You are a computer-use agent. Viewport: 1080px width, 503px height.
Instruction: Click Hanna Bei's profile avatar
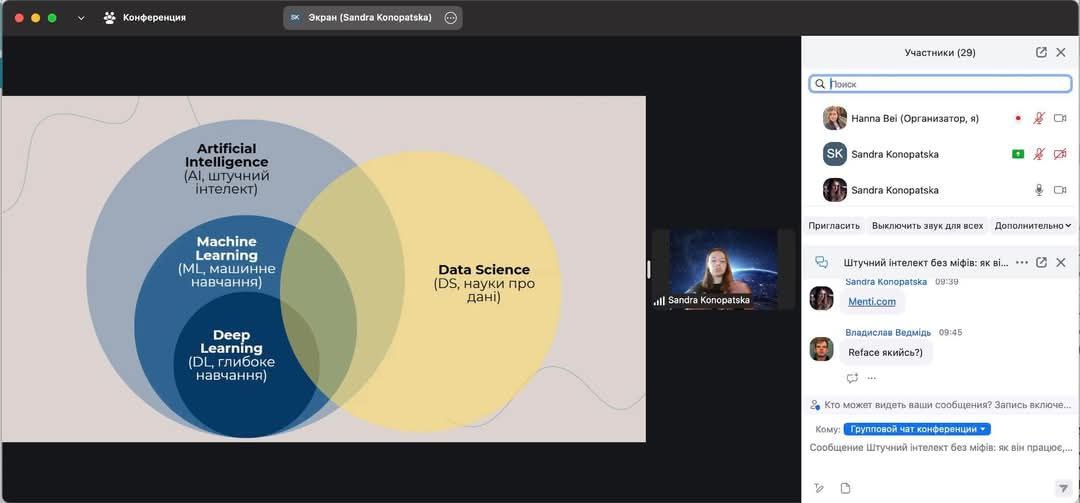[x=835, y=118]
